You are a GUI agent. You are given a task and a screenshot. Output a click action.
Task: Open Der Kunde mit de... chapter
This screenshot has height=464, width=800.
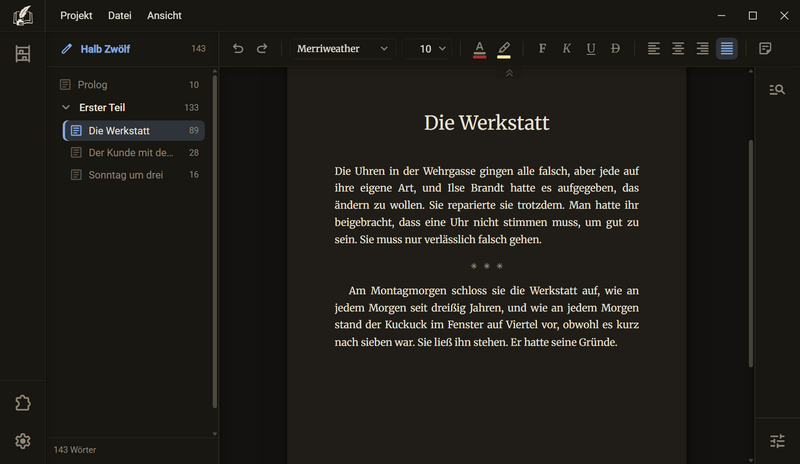click(x=134, y=153)
